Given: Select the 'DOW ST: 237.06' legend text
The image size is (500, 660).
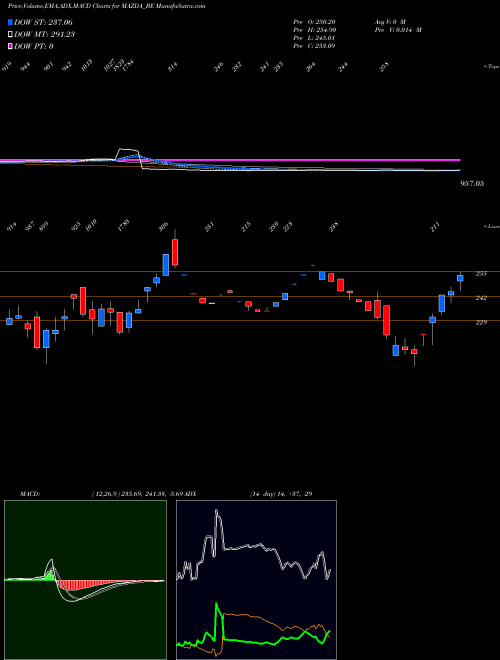Looking at the screenshot, I should [43, 23].
